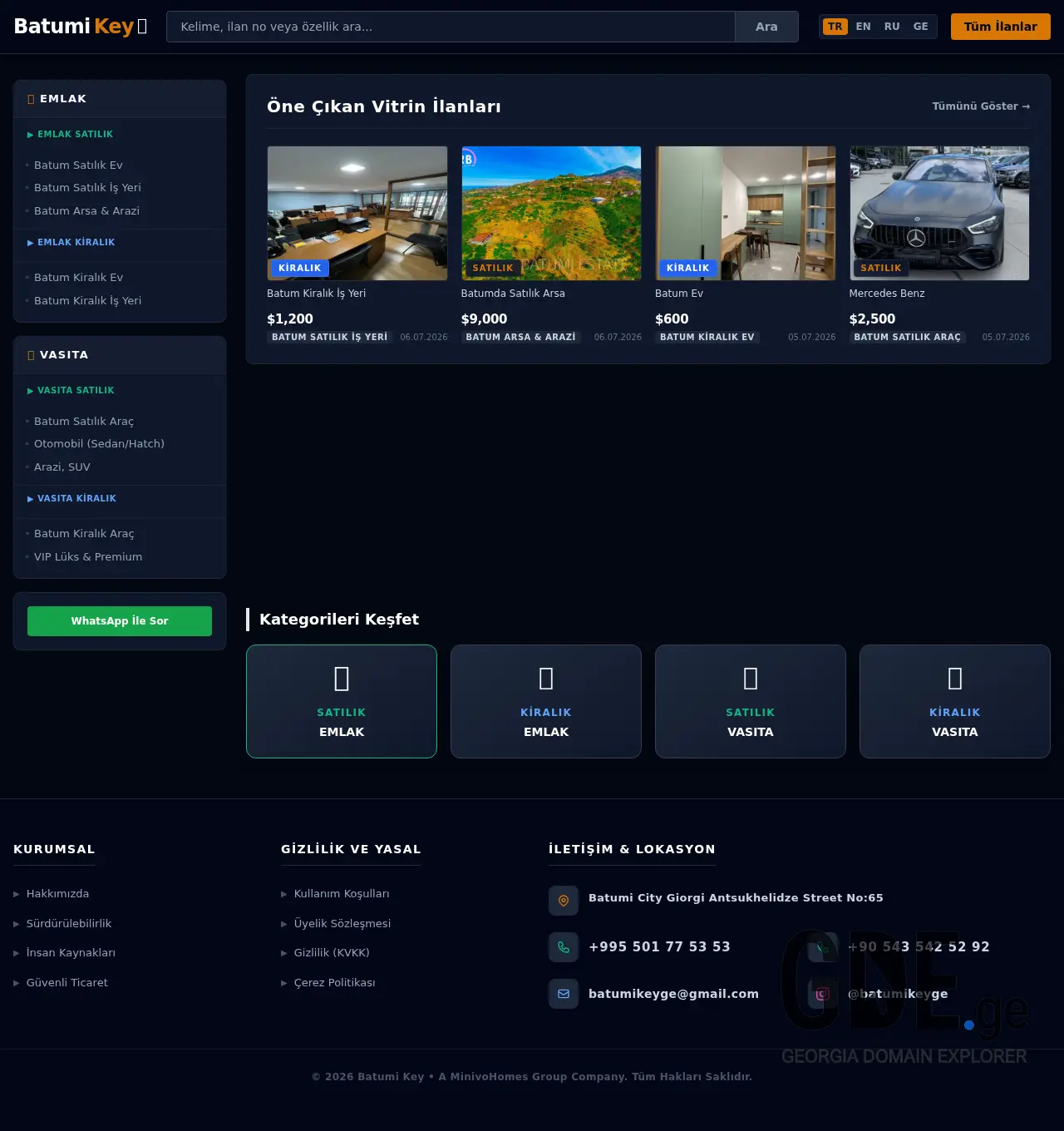Viewport: 1064px width, 1131px height.
Task: Open Batum Satılık Ev in sidebar
Action: (78, 165)
